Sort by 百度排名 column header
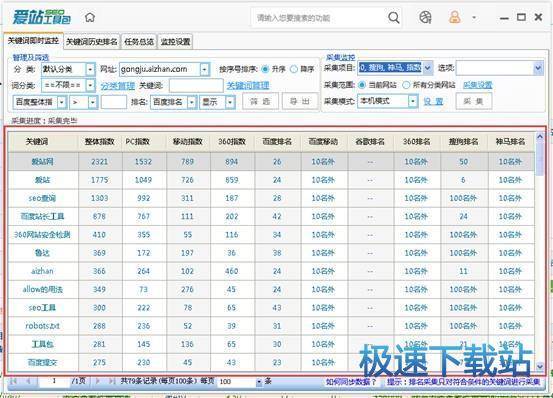The image size is (553, 398). point(277,142)
